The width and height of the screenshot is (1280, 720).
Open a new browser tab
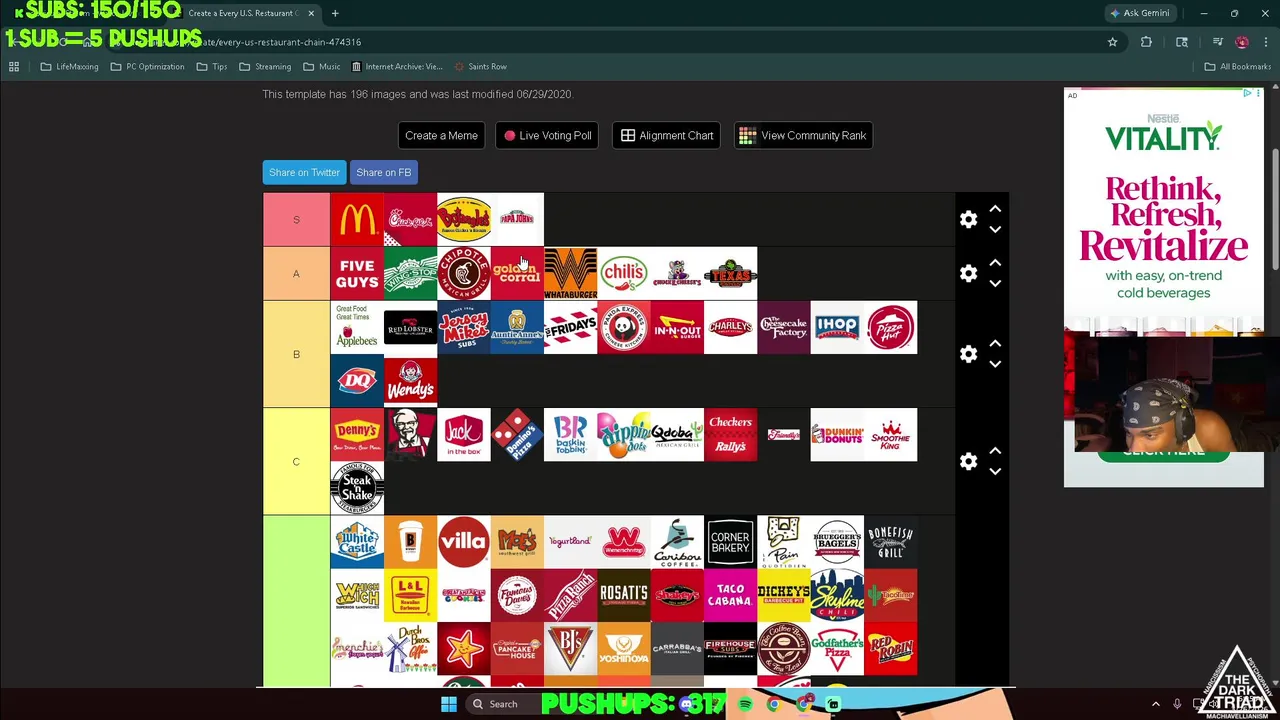[x=335, y=13]
